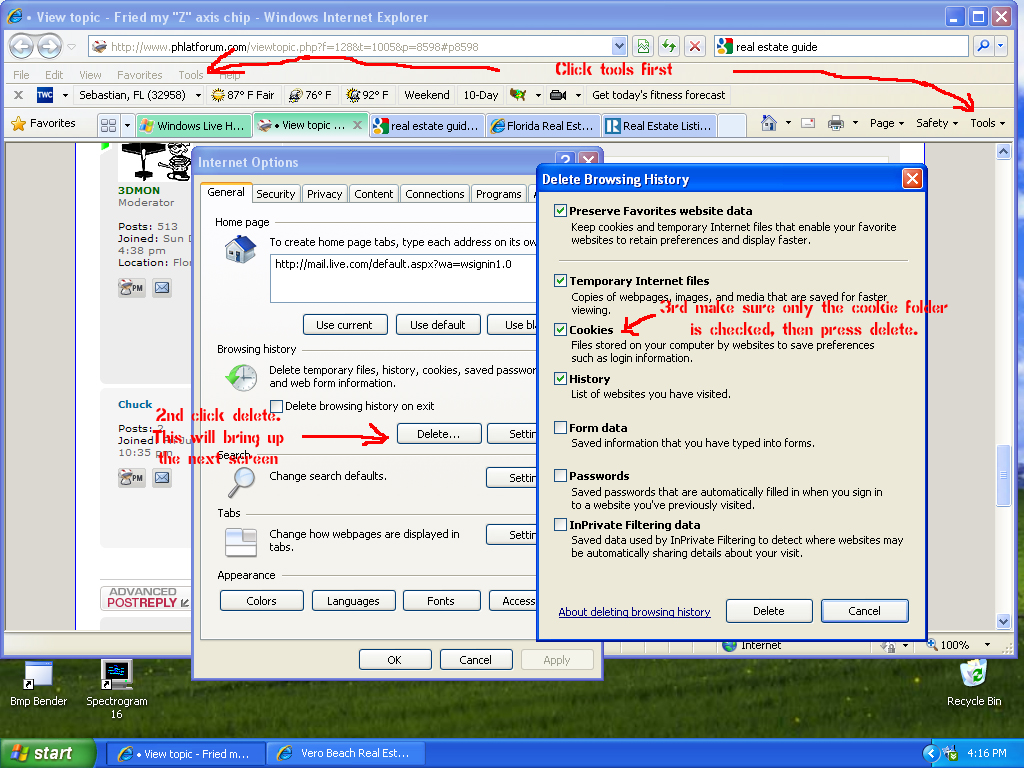Open the Quick Tabs grid icon
1024x768 pixels.
[108, 125]
